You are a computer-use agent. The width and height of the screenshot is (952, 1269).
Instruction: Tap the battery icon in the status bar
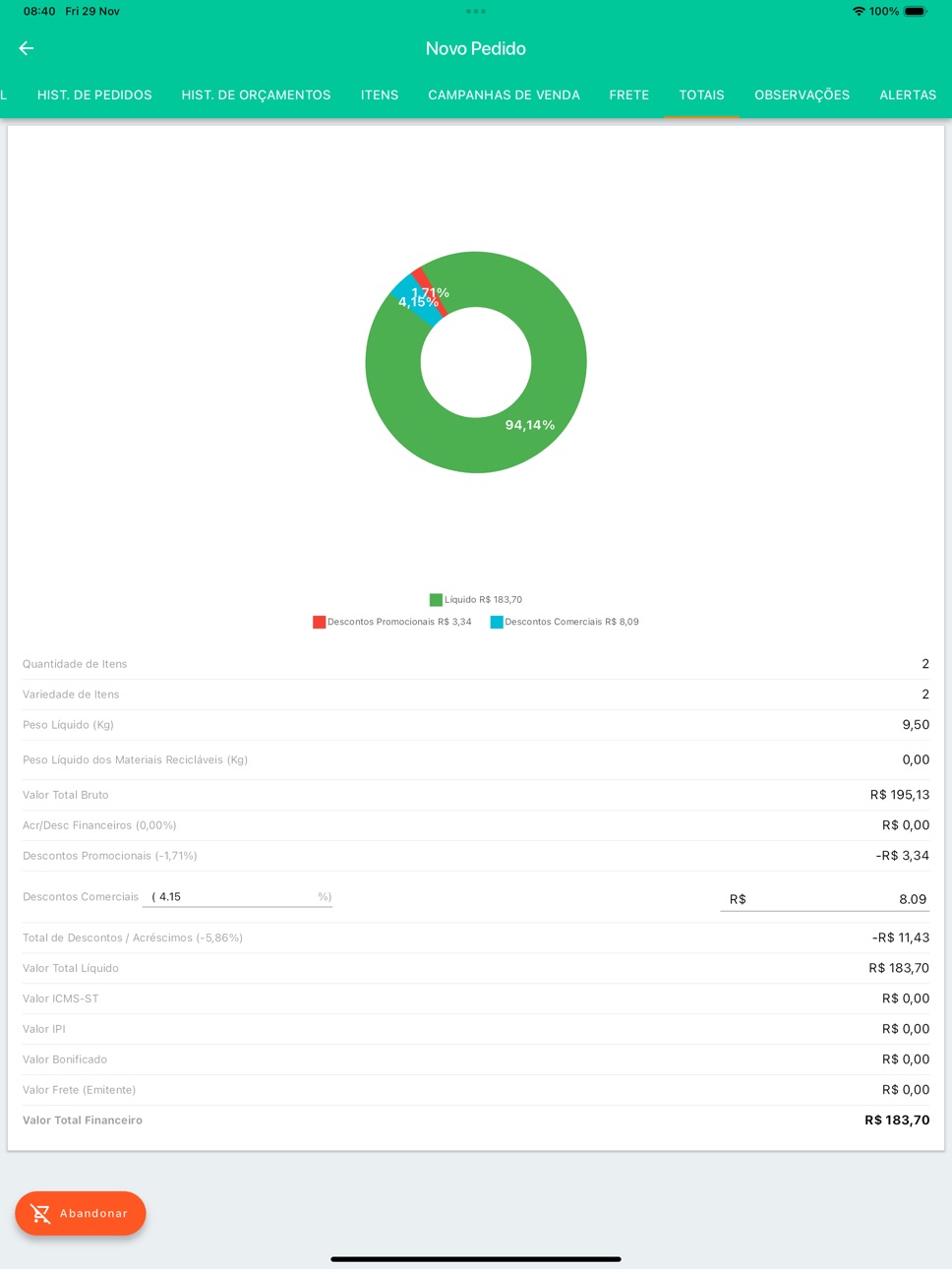(915, 12)
